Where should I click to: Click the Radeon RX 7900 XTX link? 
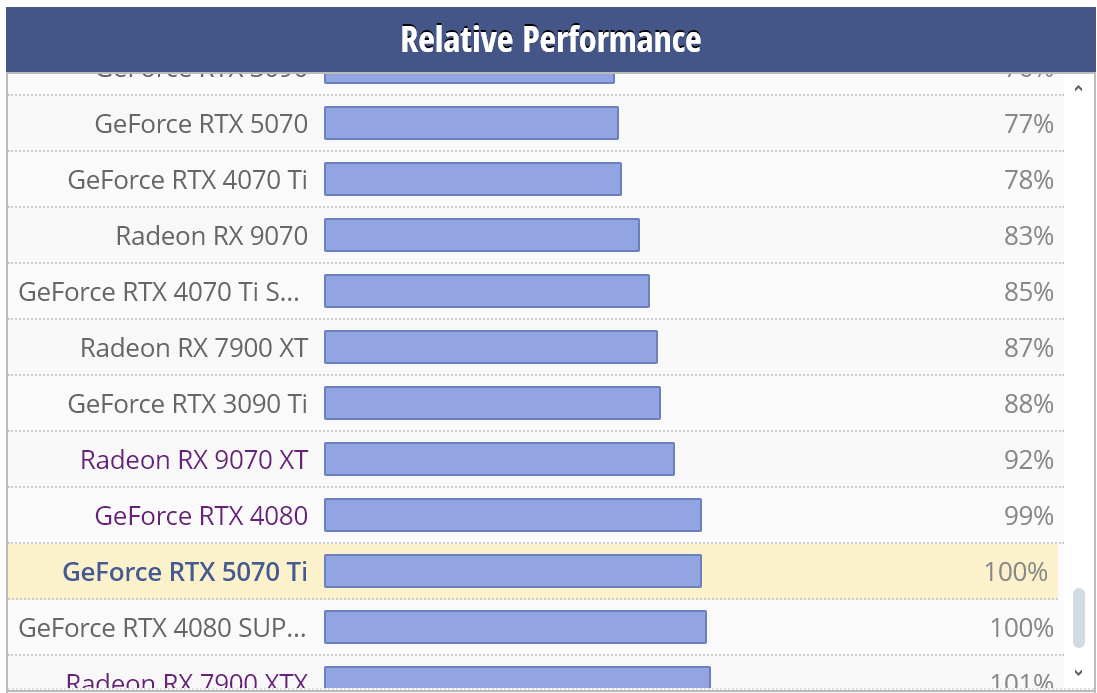(x=186, y=682)
